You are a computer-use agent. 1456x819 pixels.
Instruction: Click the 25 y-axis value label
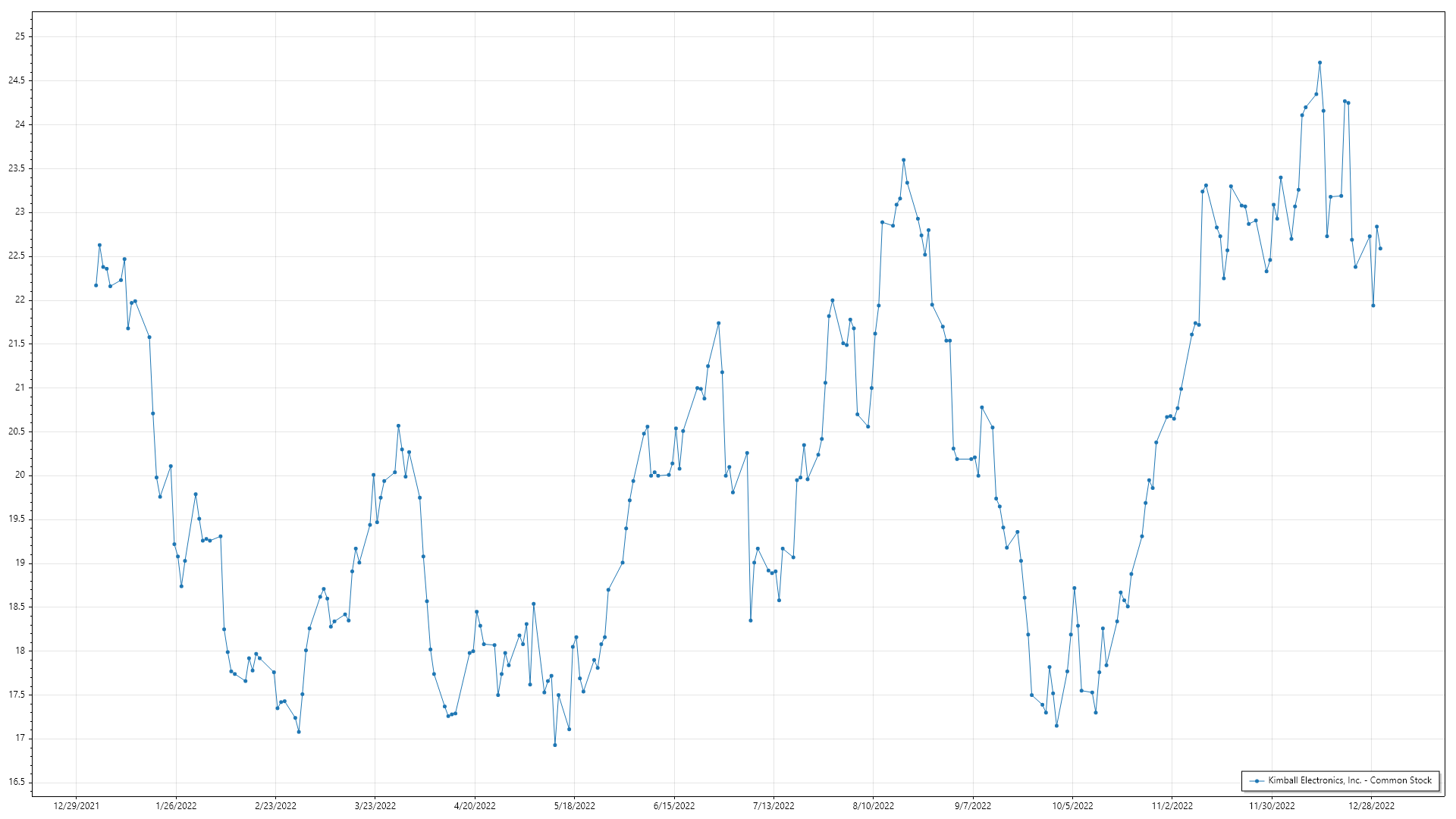click(x=20, y=36)
